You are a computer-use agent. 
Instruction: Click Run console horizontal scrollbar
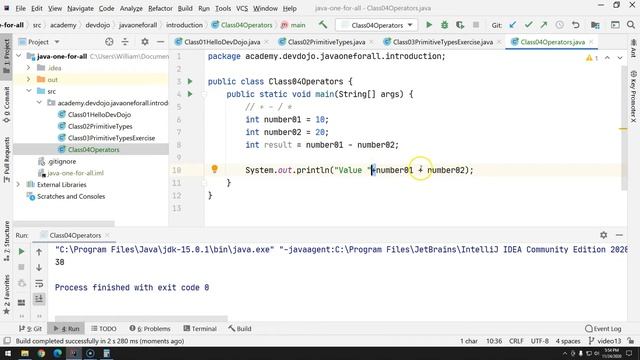[141, 318]
